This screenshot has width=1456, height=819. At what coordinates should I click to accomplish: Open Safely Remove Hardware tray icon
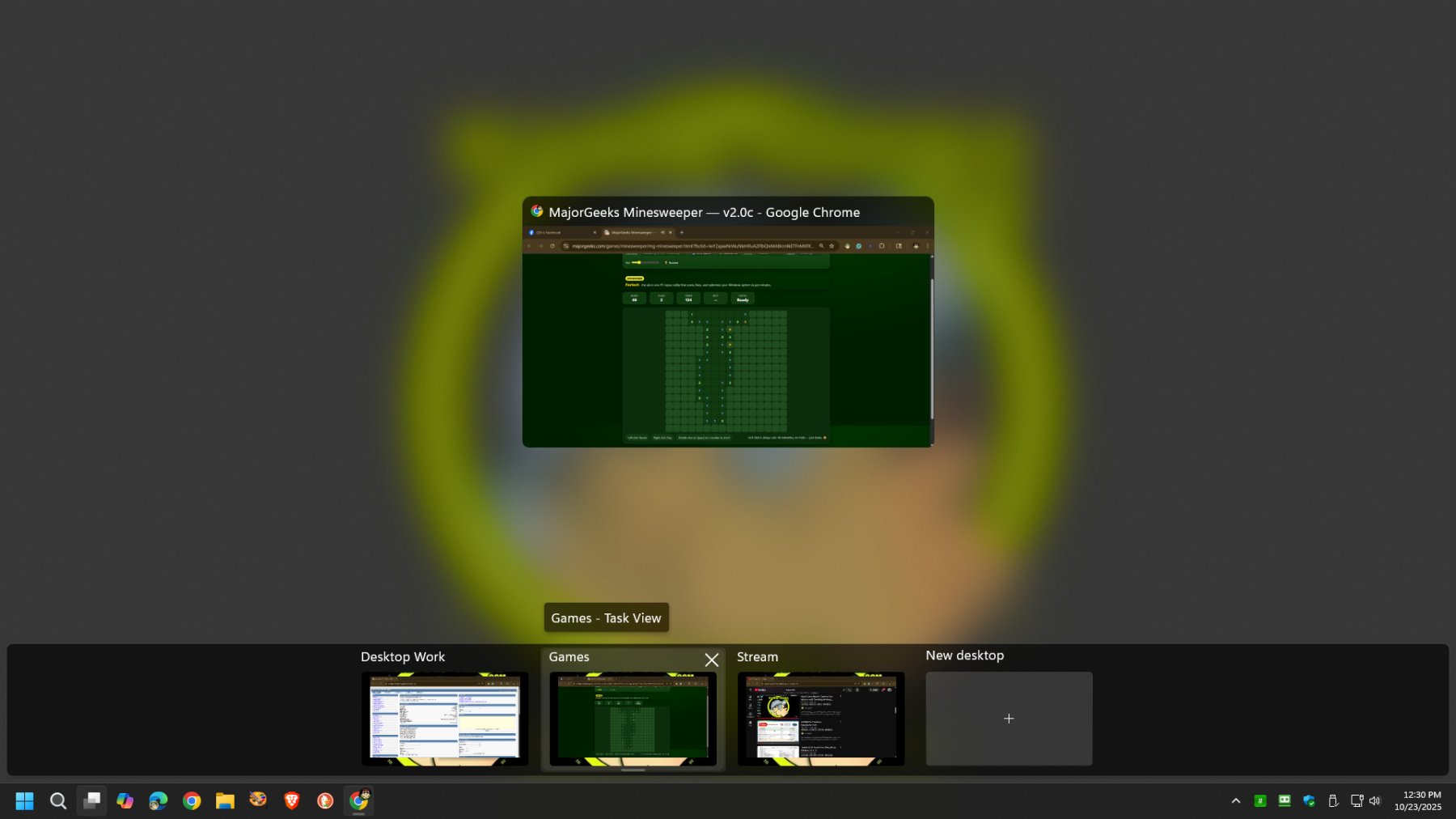tap(1333, 800)
